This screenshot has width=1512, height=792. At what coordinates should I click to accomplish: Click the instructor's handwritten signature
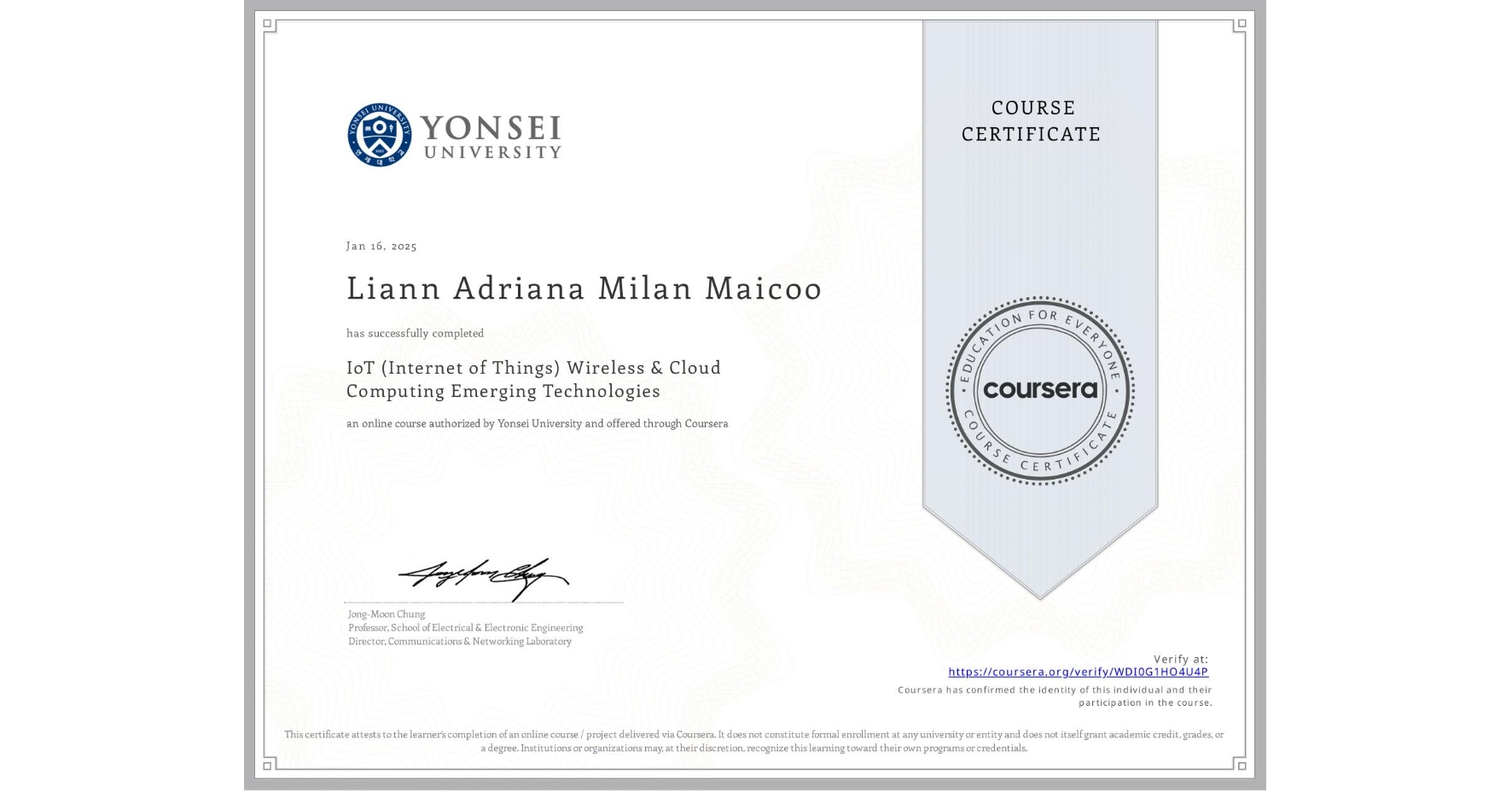(x=484, y=579)
